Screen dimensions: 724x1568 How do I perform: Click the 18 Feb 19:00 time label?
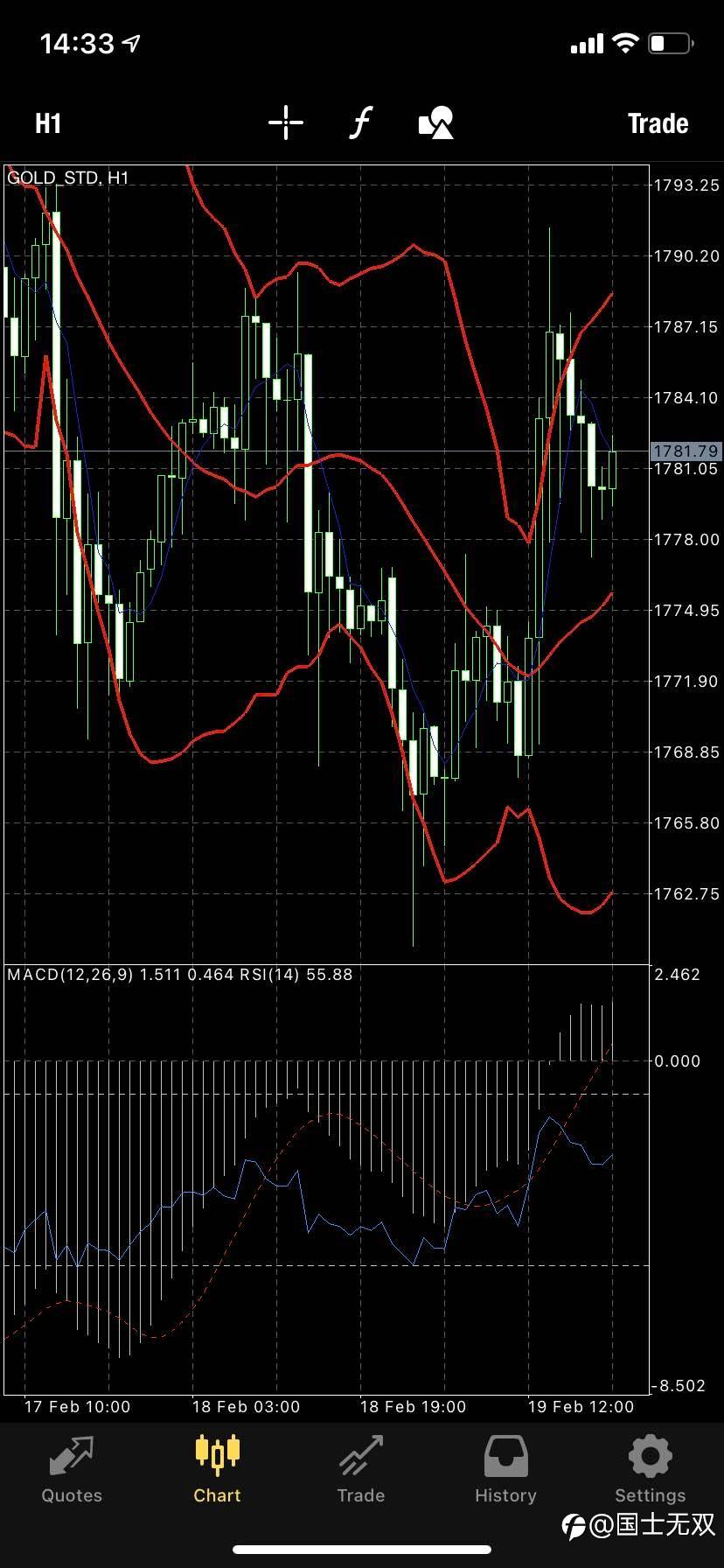(413, 1407)
